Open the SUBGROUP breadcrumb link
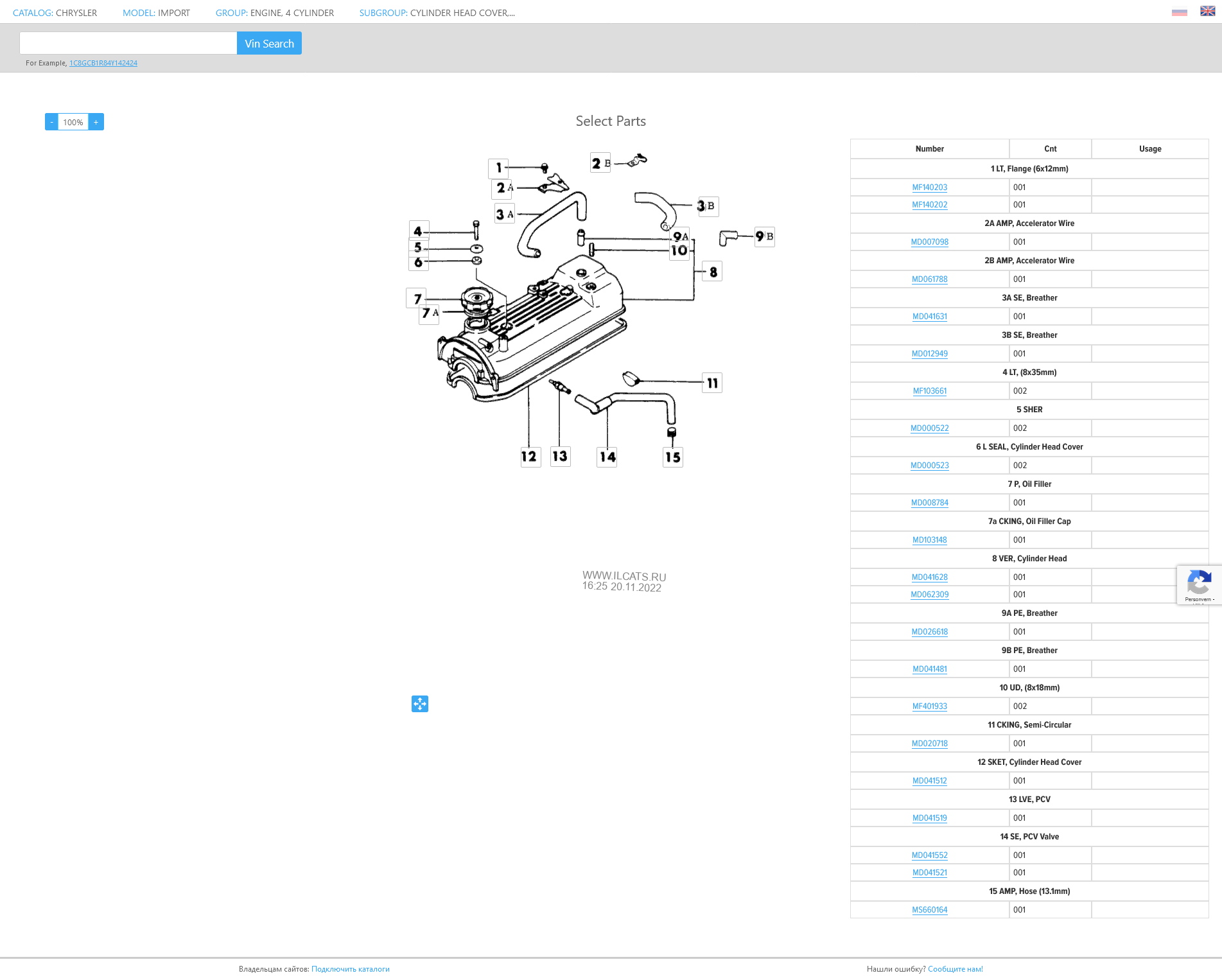1222x980 pixels. [383, 13]
